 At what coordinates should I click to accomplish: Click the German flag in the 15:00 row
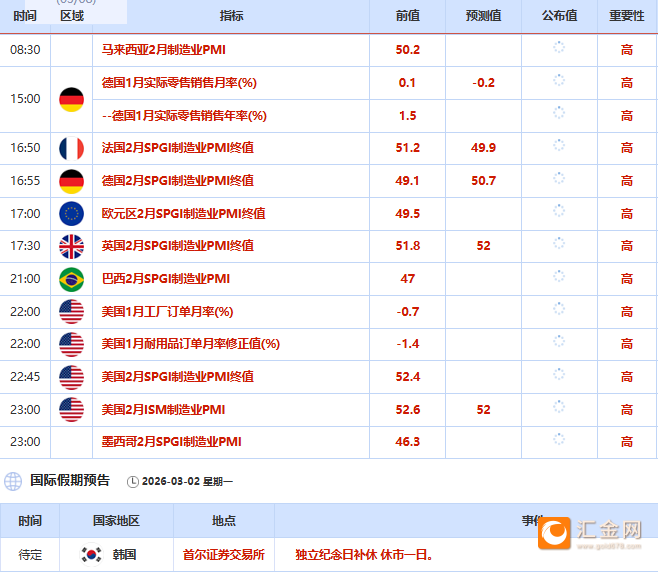click(x=71, y=99)
